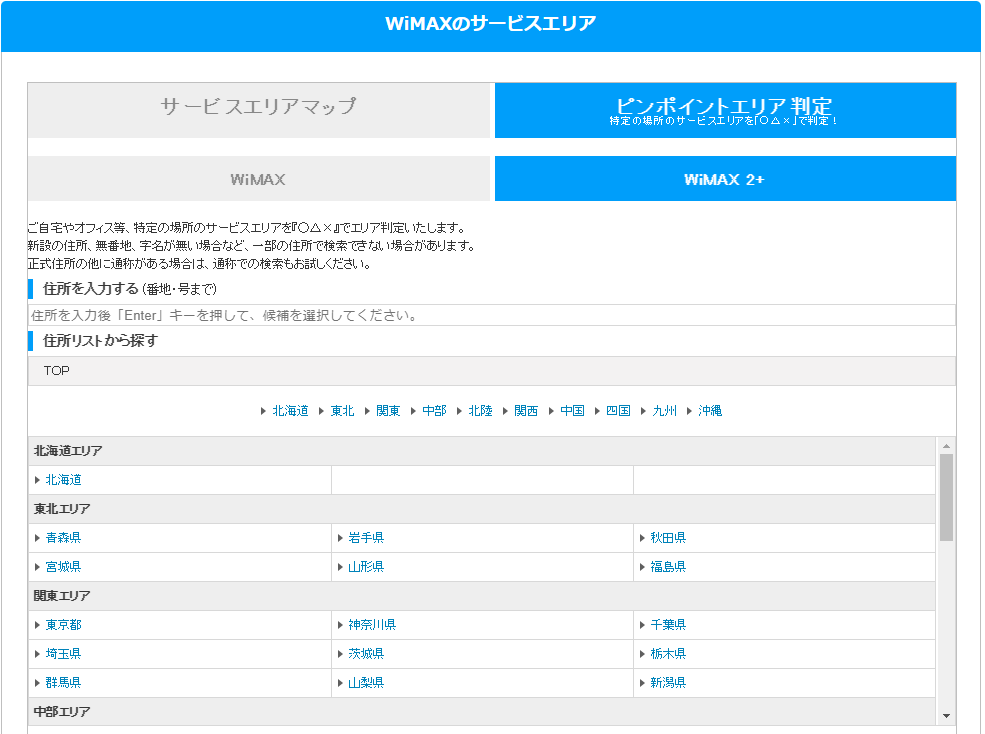This screenshot has height=734, width=985.
Task: Jump to 中国 region link
Action: point(572,410)
